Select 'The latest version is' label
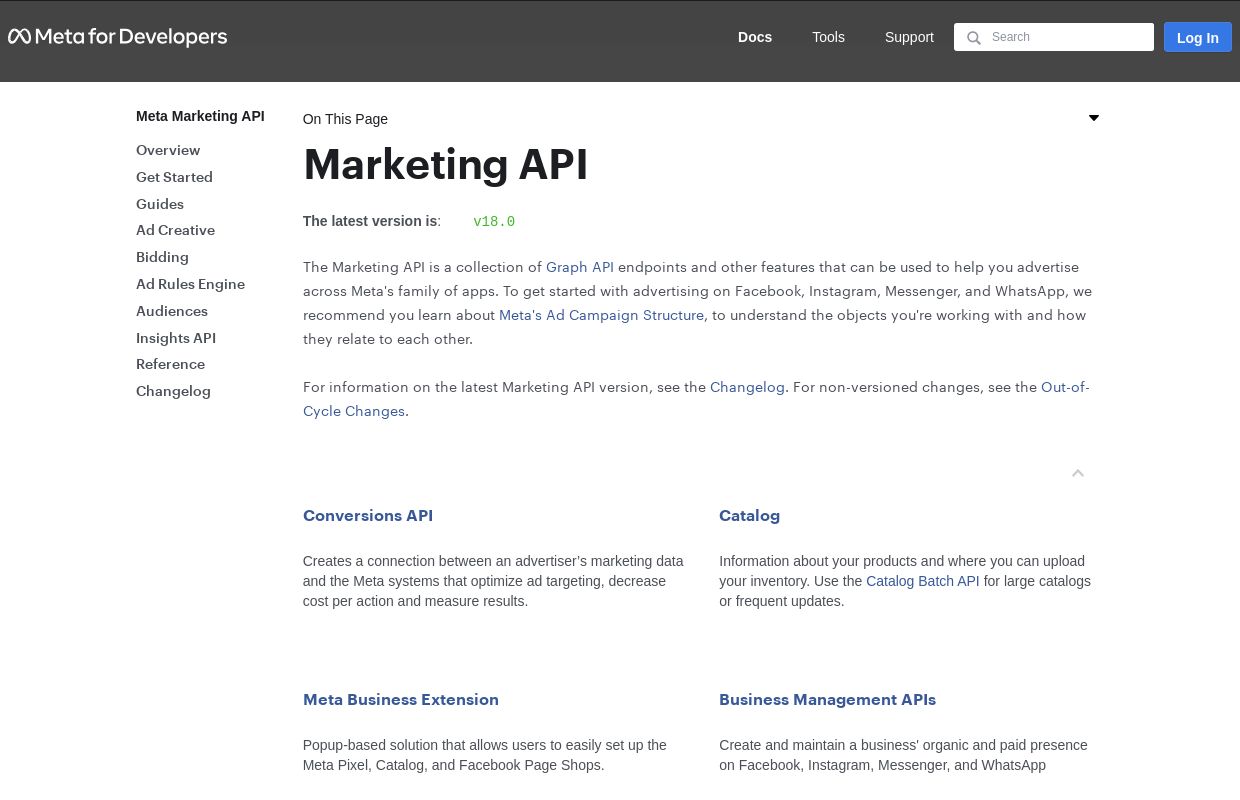 pos(370,221)
